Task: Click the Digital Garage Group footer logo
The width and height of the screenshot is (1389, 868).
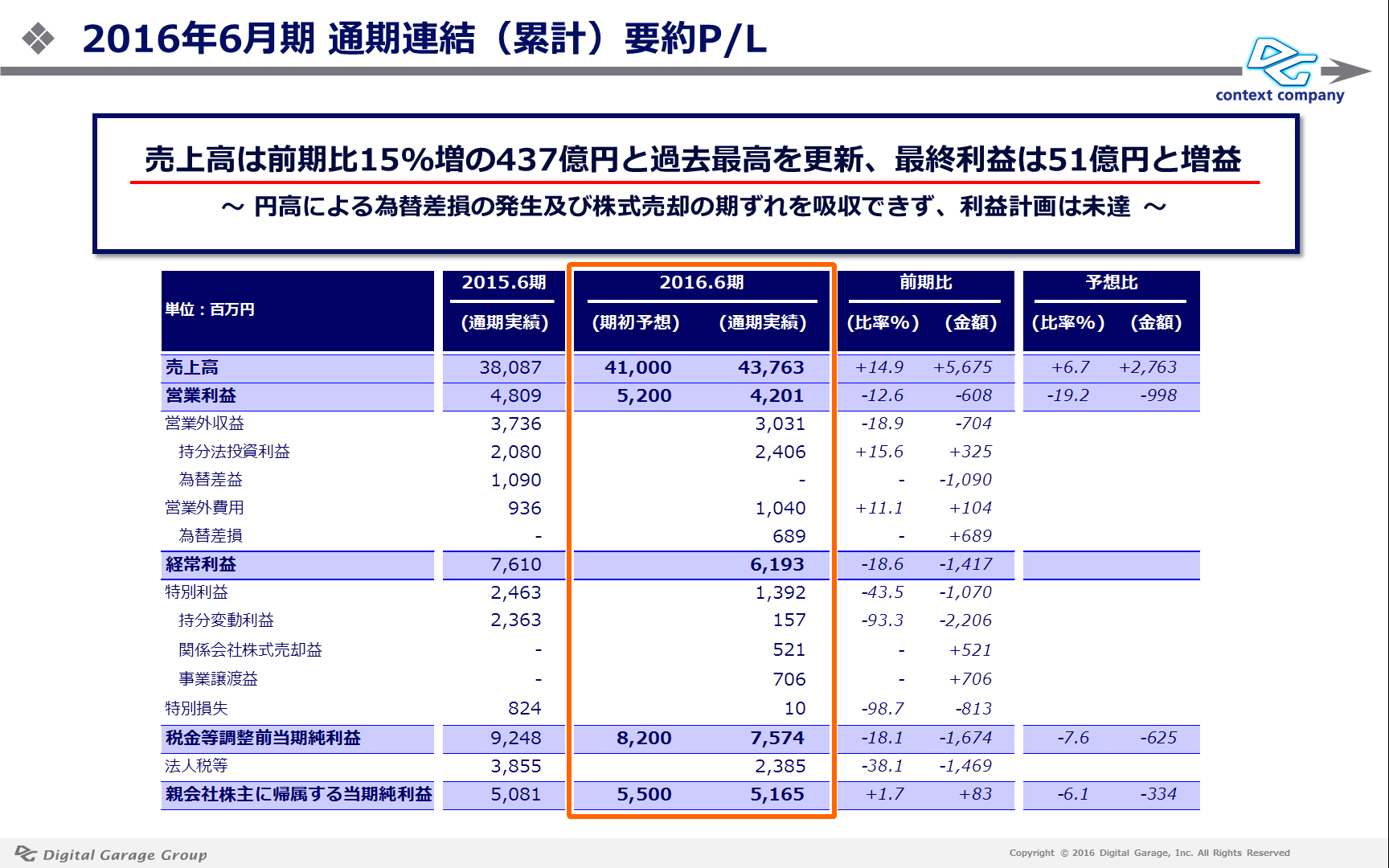Action: pos(111,854)
